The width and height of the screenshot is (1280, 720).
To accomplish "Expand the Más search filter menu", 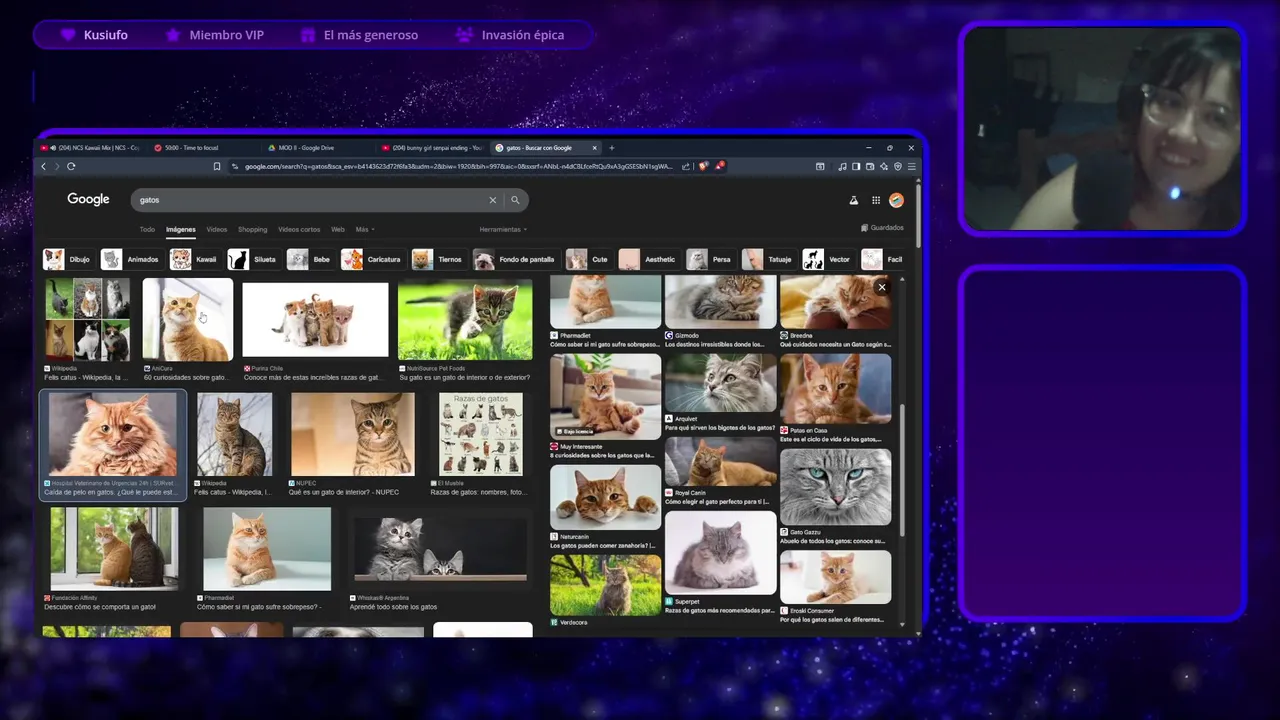I will [365, 230].
